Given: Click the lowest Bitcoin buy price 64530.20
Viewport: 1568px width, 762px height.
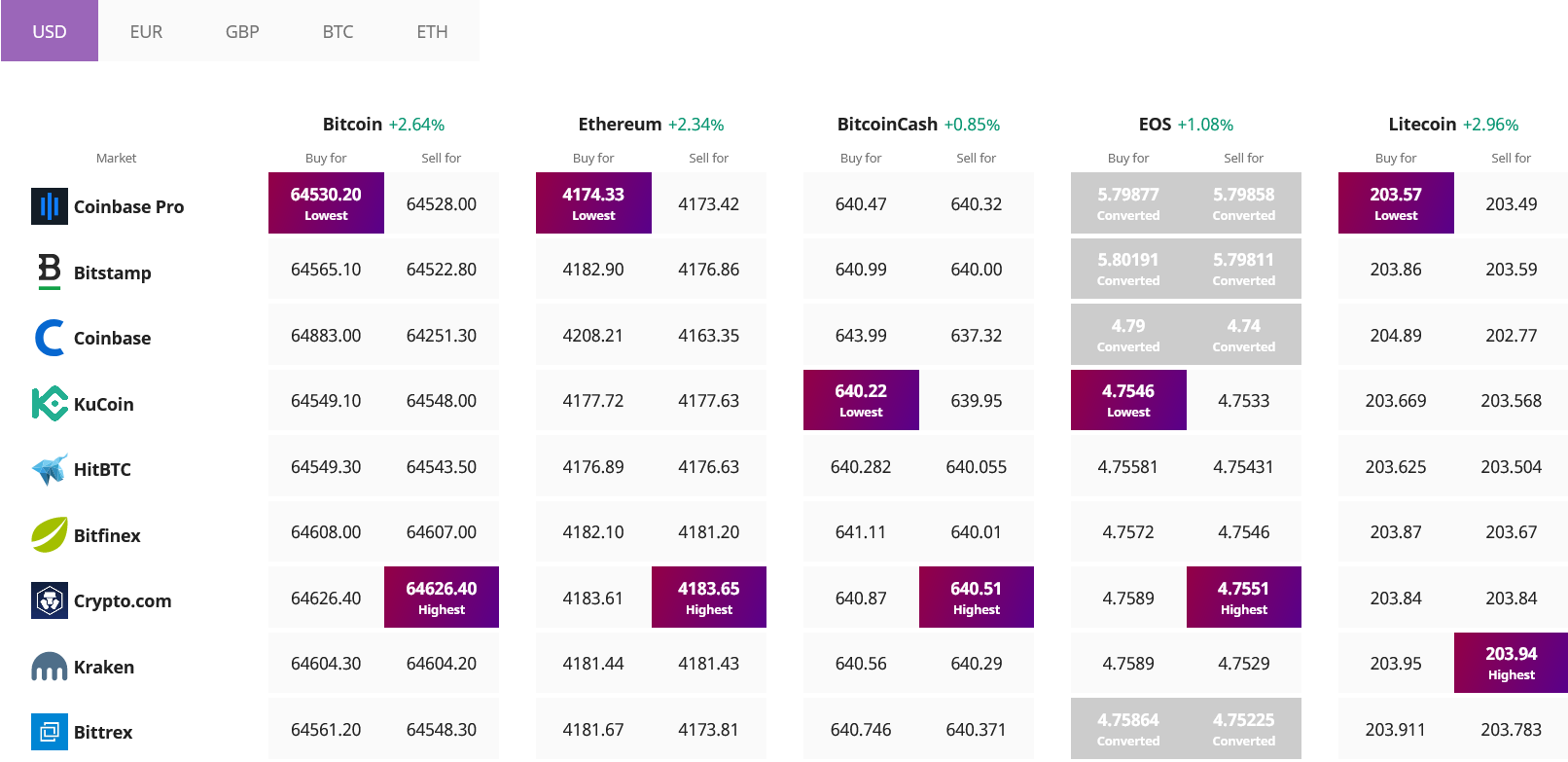Looking at the screenshot, I should pyautogui.click(x=326, y=203).
